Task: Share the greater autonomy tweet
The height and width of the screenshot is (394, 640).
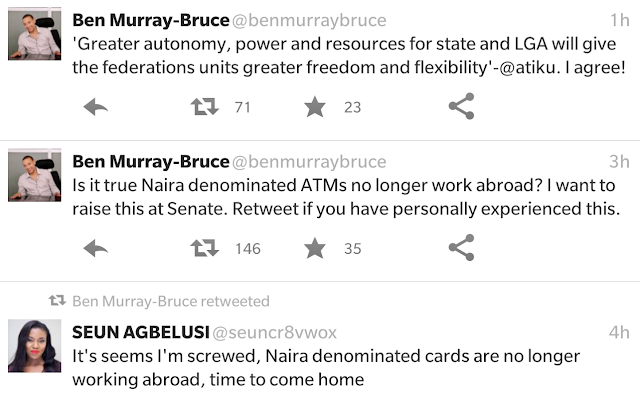Action: (x=462, y=106)
